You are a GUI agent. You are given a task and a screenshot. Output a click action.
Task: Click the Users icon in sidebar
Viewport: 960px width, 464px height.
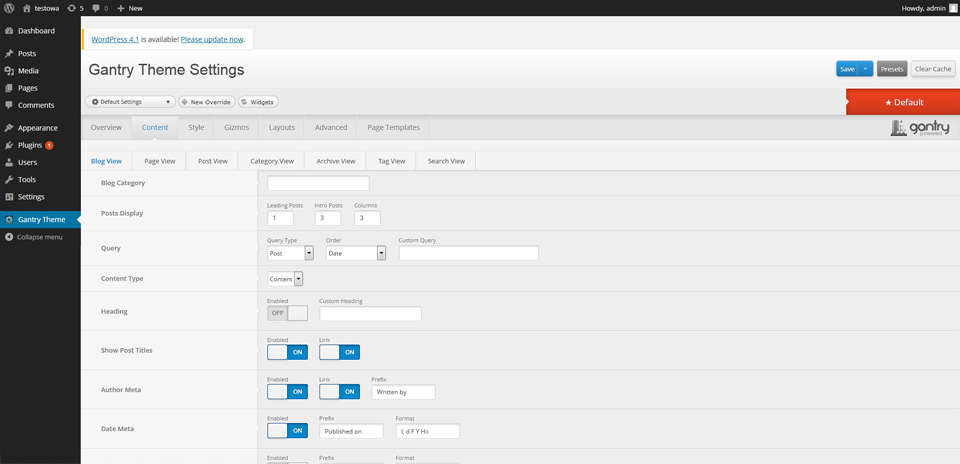point(9,162)
